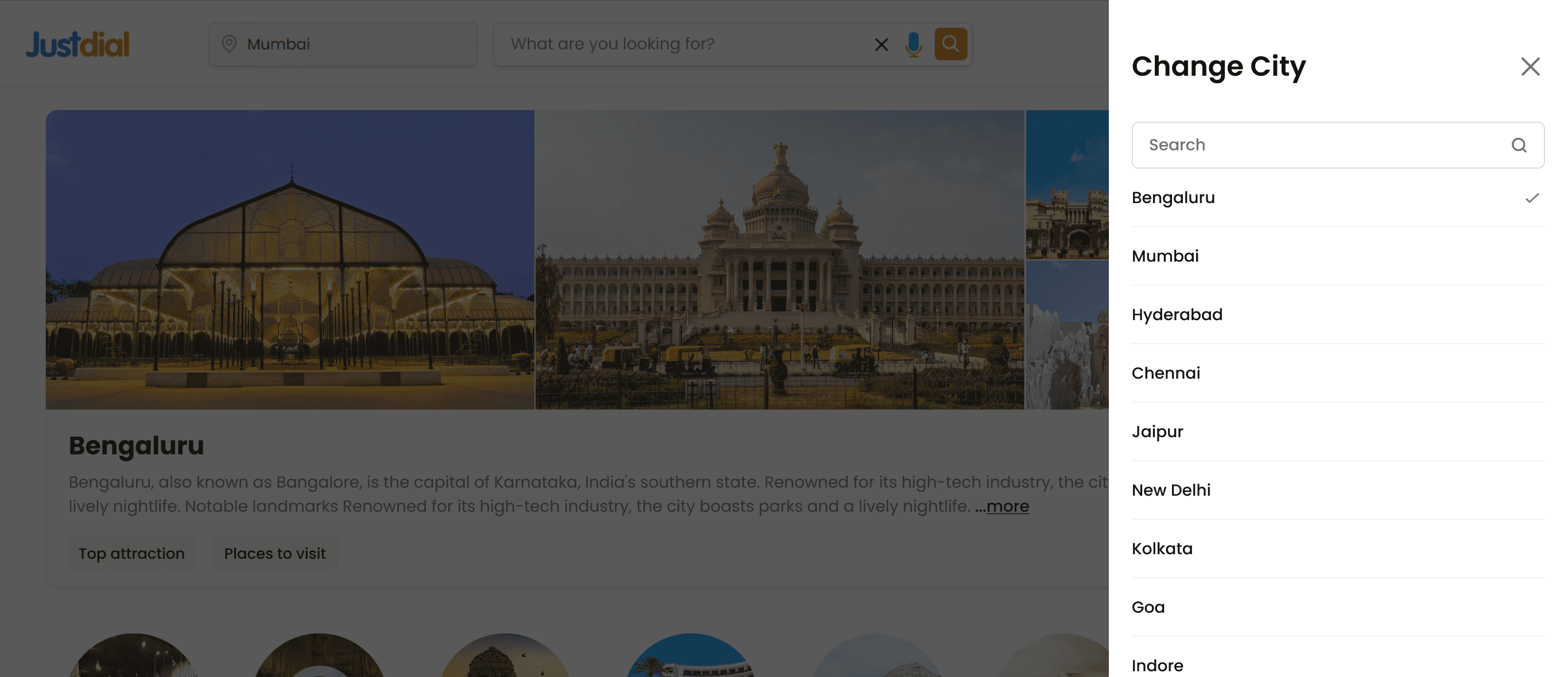The height and width of the screenshot is (677, 1568).
Task: Activate voice search microphone
Action: pyautogui.click(x=913, y=44)
